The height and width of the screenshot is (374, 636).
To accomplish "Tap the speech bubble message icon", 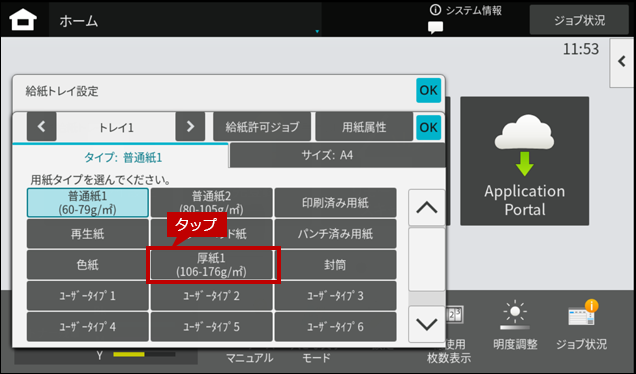I will 435,28.
